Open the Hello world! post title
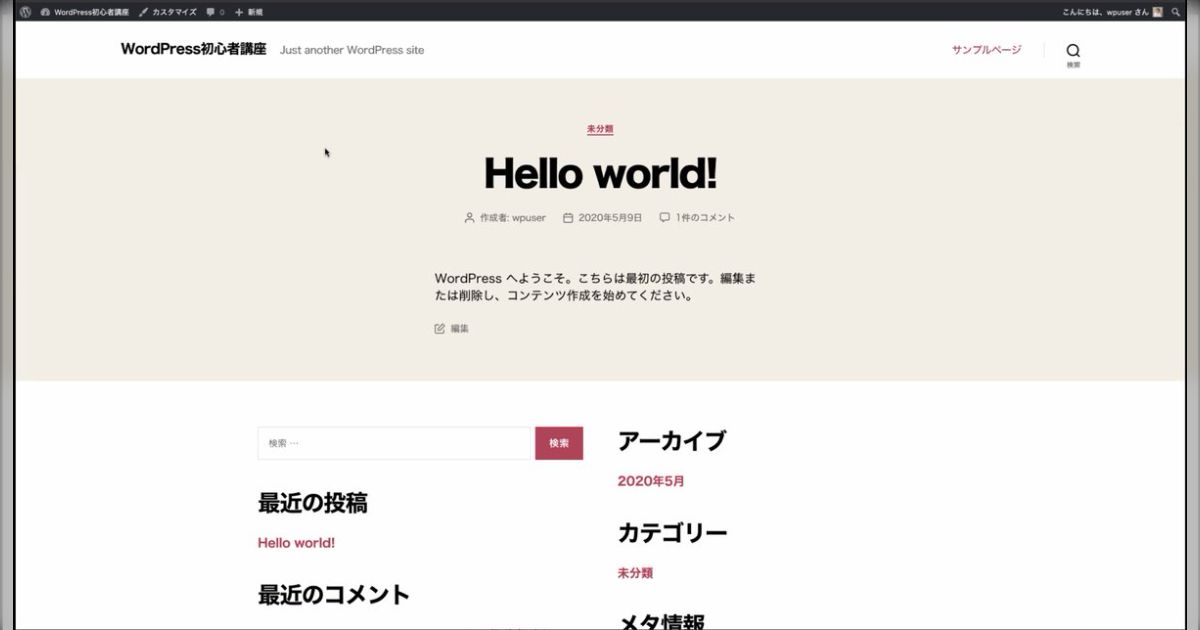The image size is (1200, 630). point(600,173)
